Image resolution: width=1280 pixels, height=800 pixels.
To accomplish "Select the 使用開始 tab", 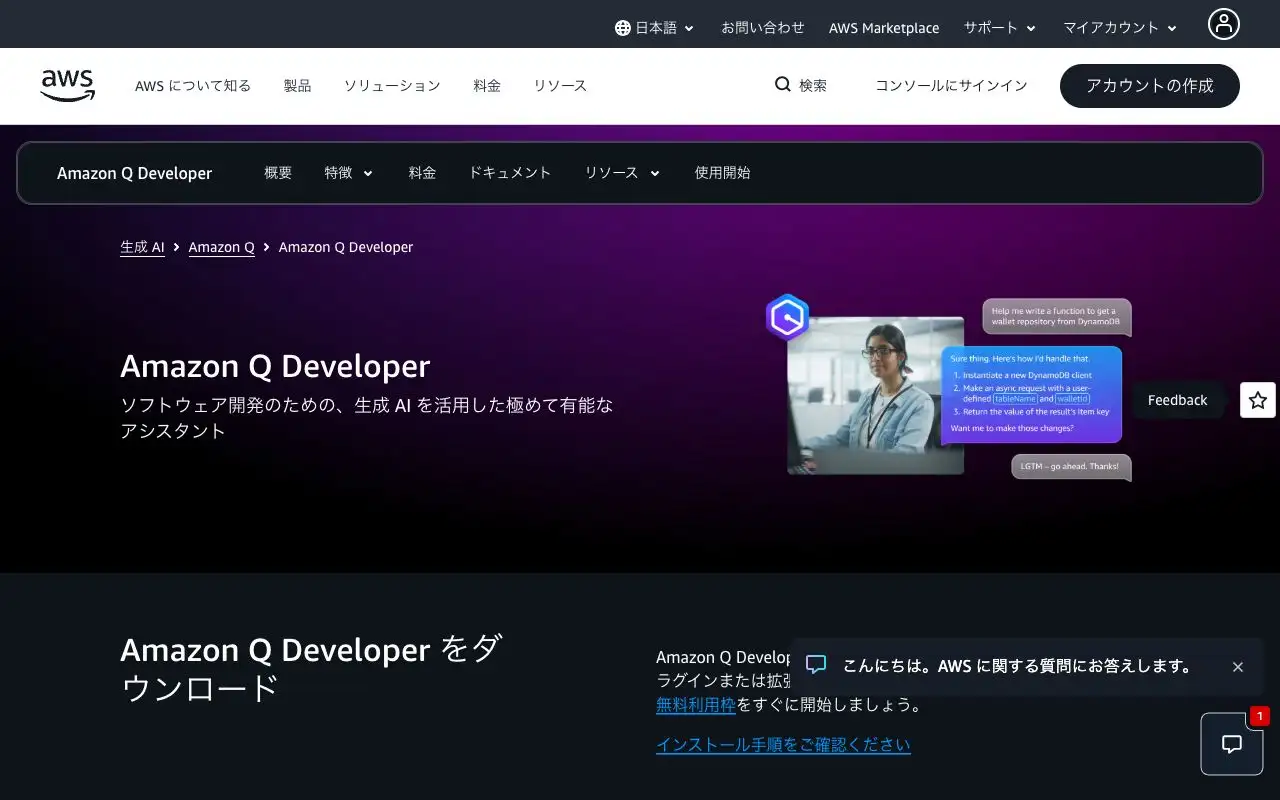I will (x=722, y=173).
